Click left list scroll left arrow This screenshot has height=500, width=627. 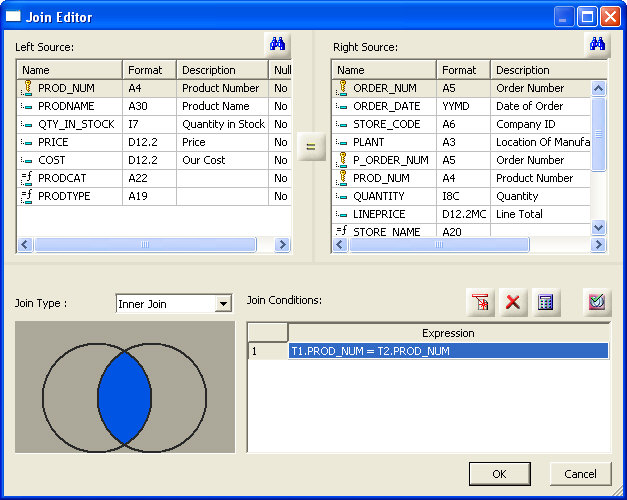pos(25,244)
